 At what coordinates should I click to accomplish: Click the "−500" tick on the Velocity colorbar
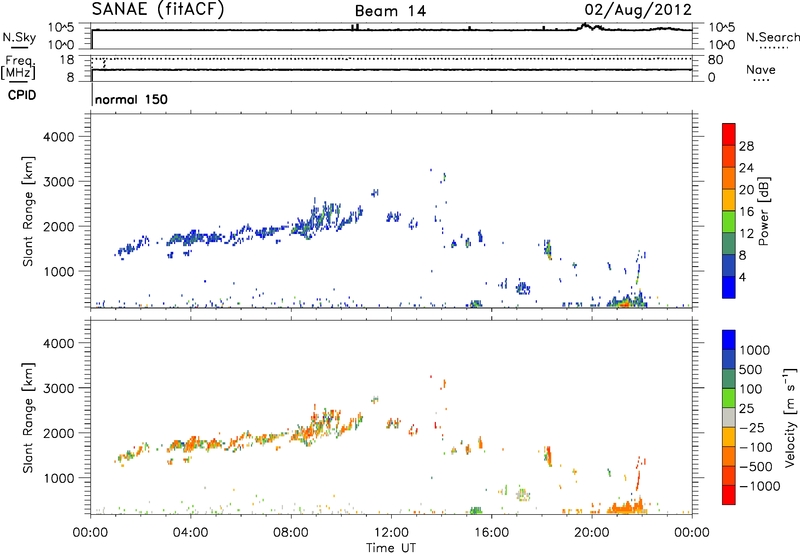[x=756, y=467]
